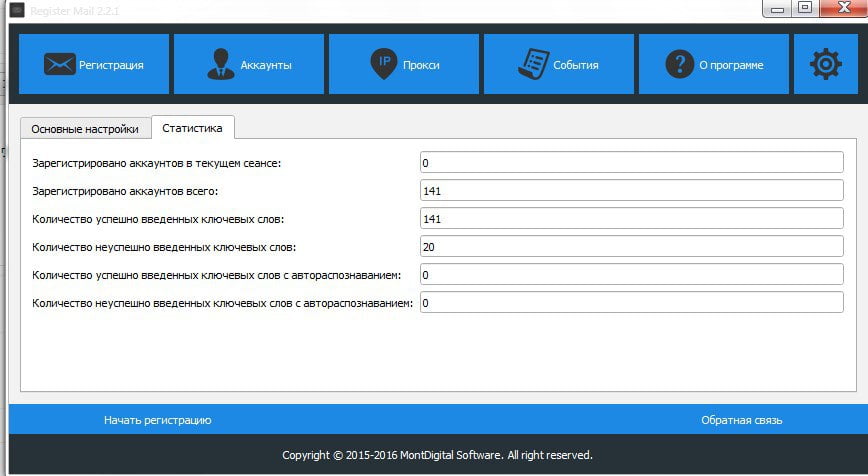Open the События document icon

(x=533, y=64)
